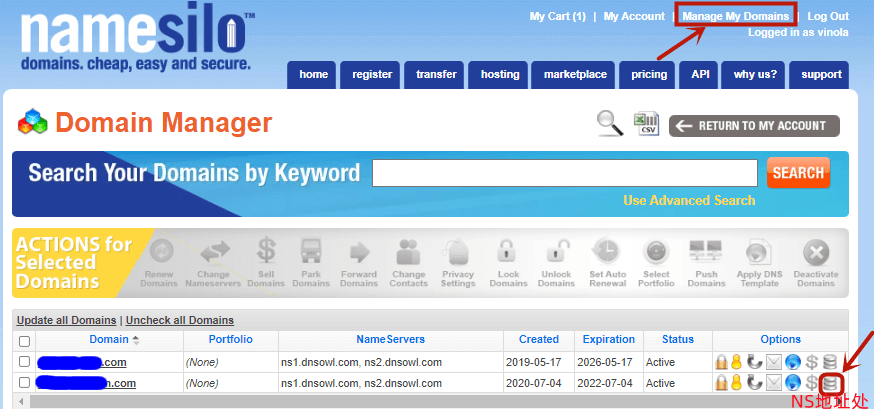The width and height of the screenshot is (874, 409).
Task: Export domains with the CSV icon
Action: point(647,123)
